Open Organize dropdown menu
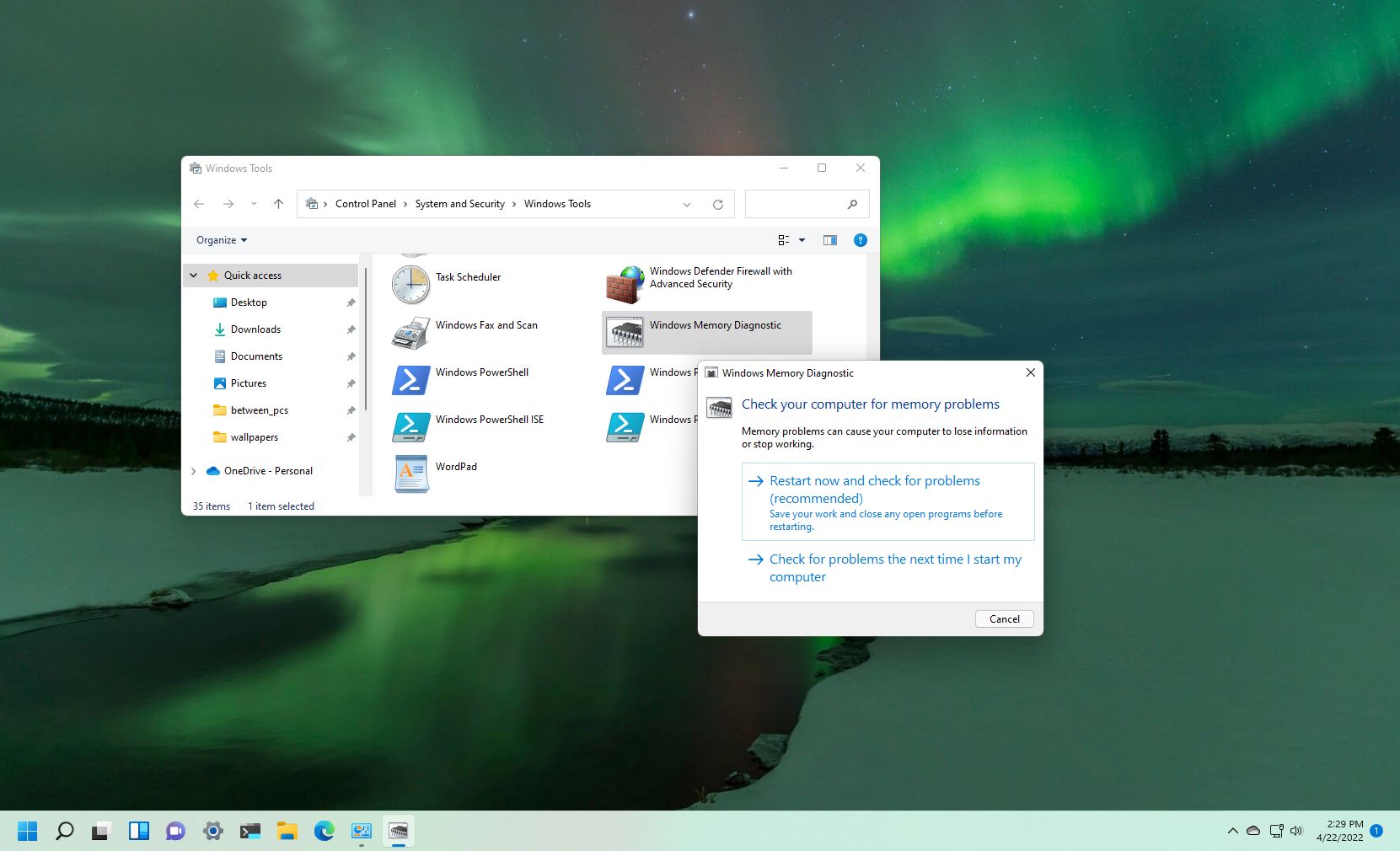Image resolution: width=1400 pixels, height=851 pixels. (x=222, y=240)
